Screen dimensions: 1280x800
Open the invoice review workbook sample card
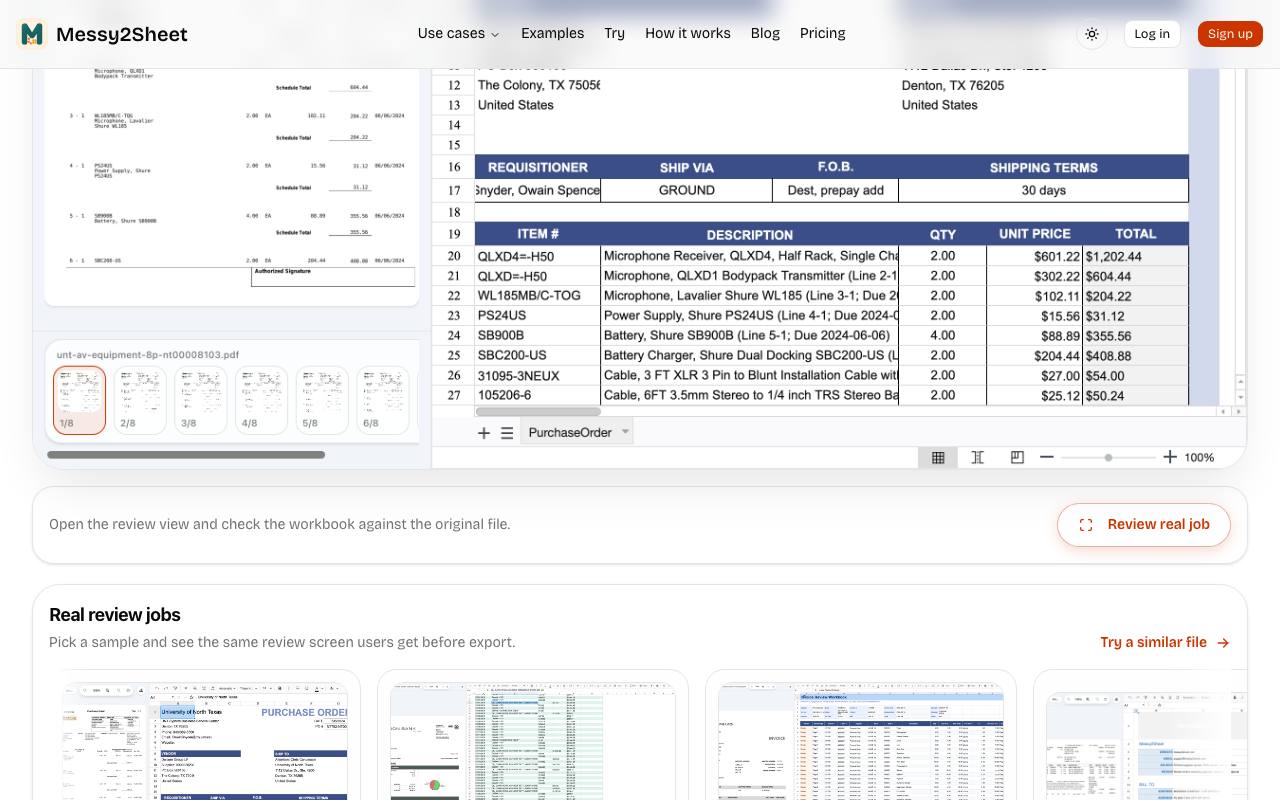(x=861, y=735)
